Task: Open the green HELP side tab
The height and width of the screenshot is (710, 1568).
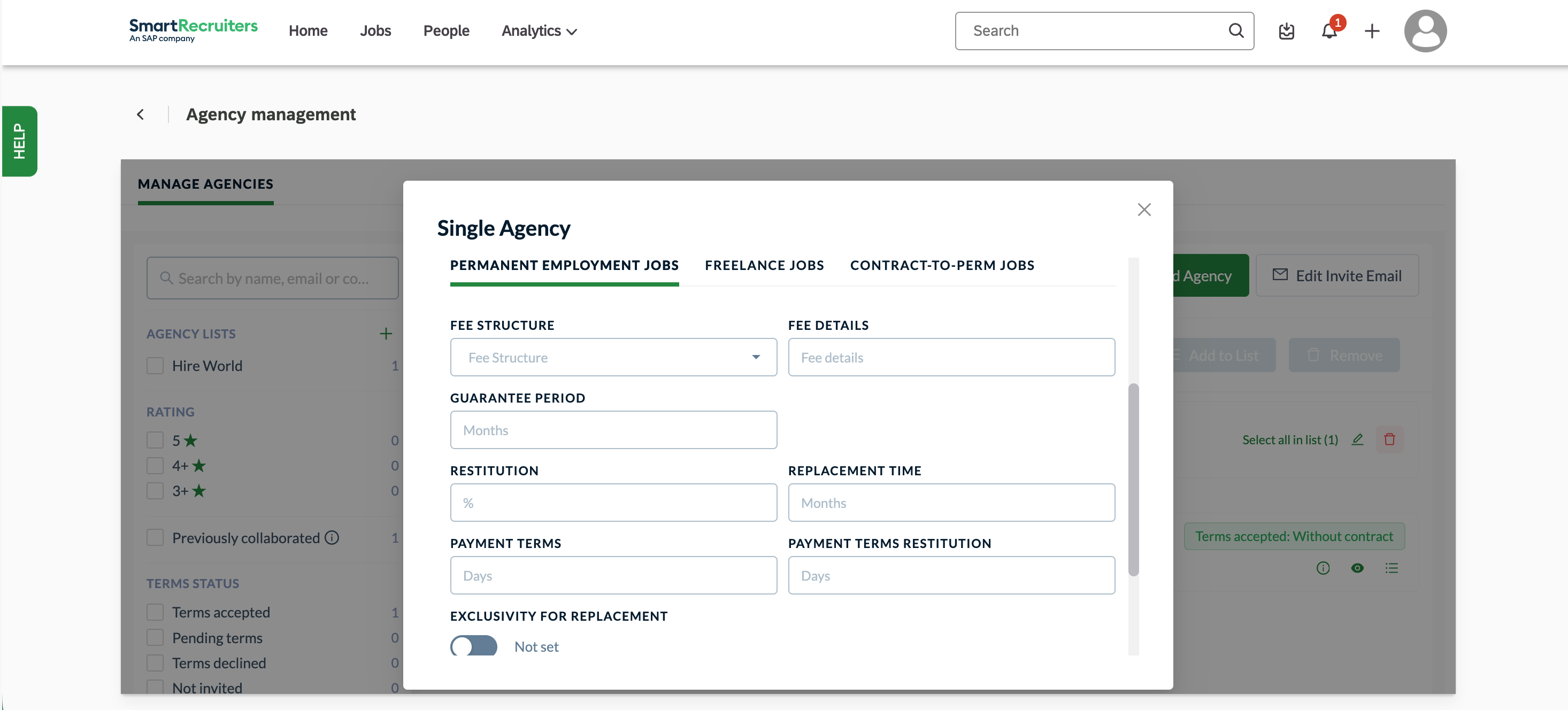Action: click(x=19, y=141)
